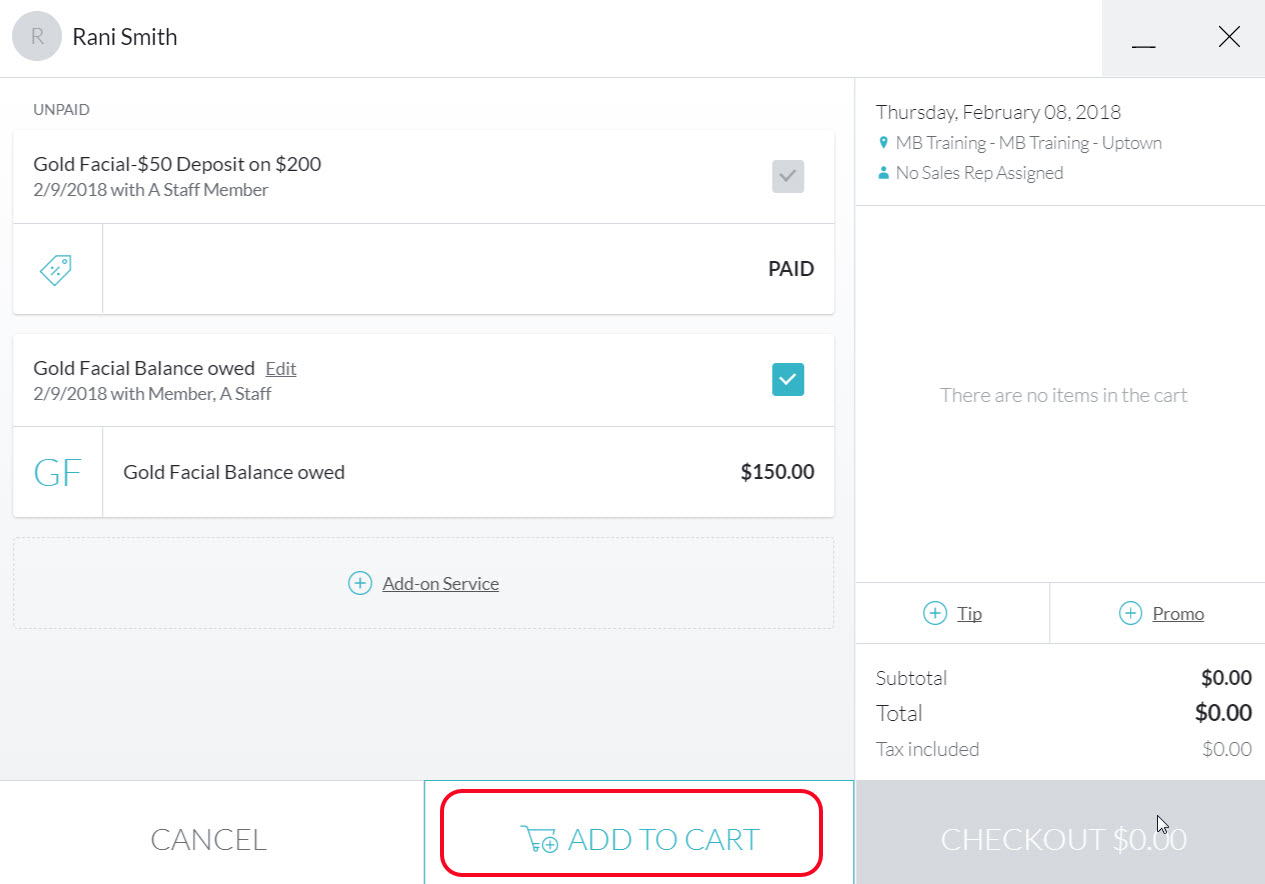Open the Add-on Service option
This screenshot has width=1265, height=884.
(440, 583)
